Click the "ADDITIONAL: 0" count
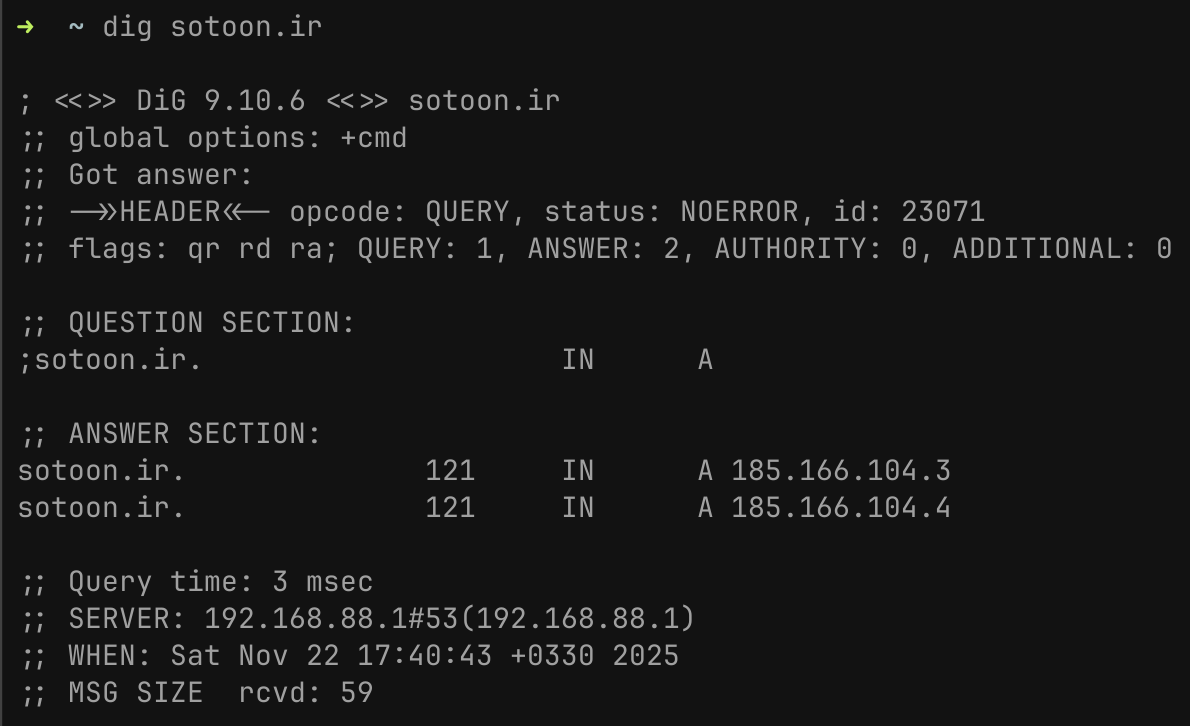 [x=1061, y=249]
